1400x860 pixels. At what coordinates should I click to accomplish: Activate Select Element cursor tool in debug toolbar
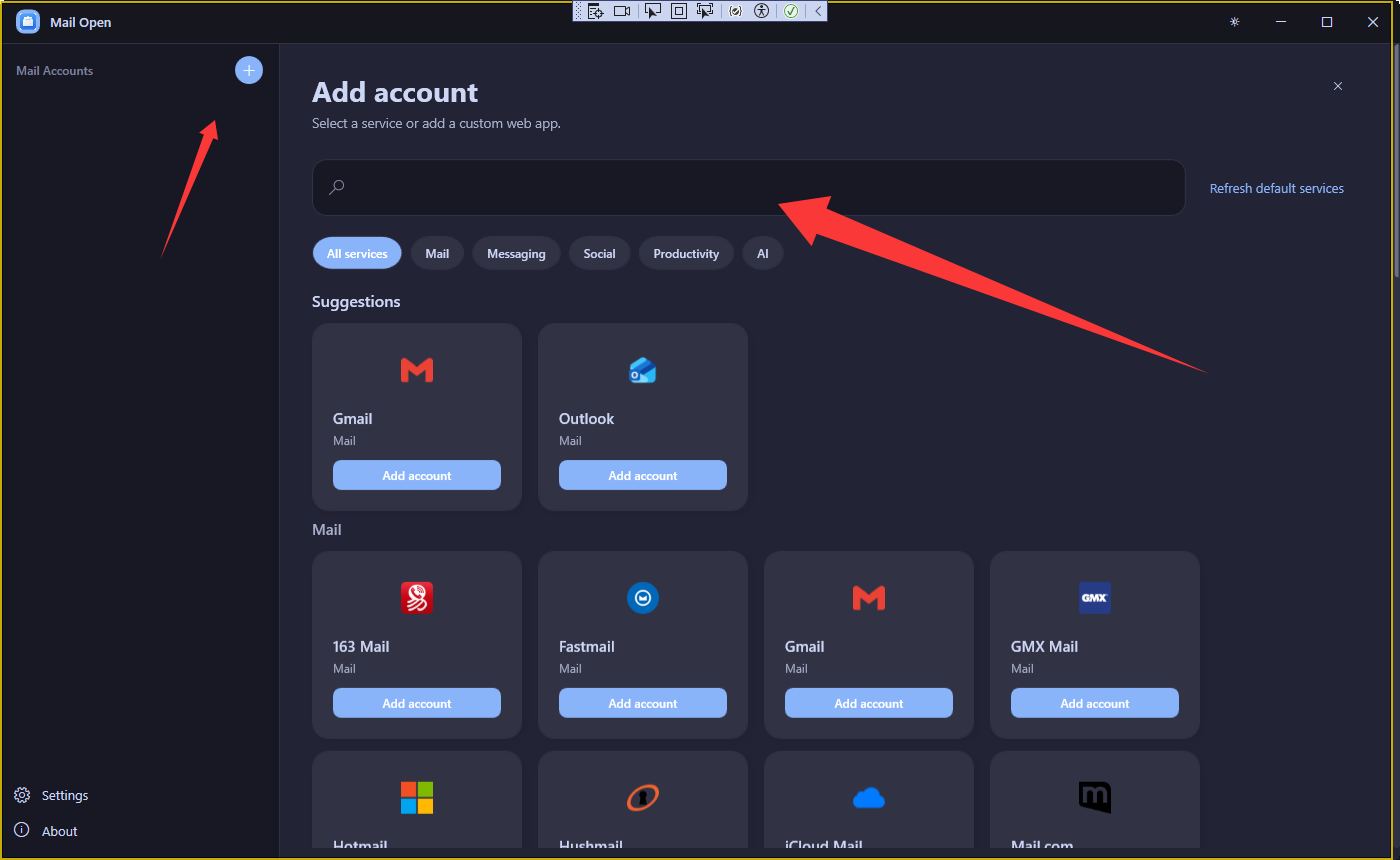(x=653, y=11)
